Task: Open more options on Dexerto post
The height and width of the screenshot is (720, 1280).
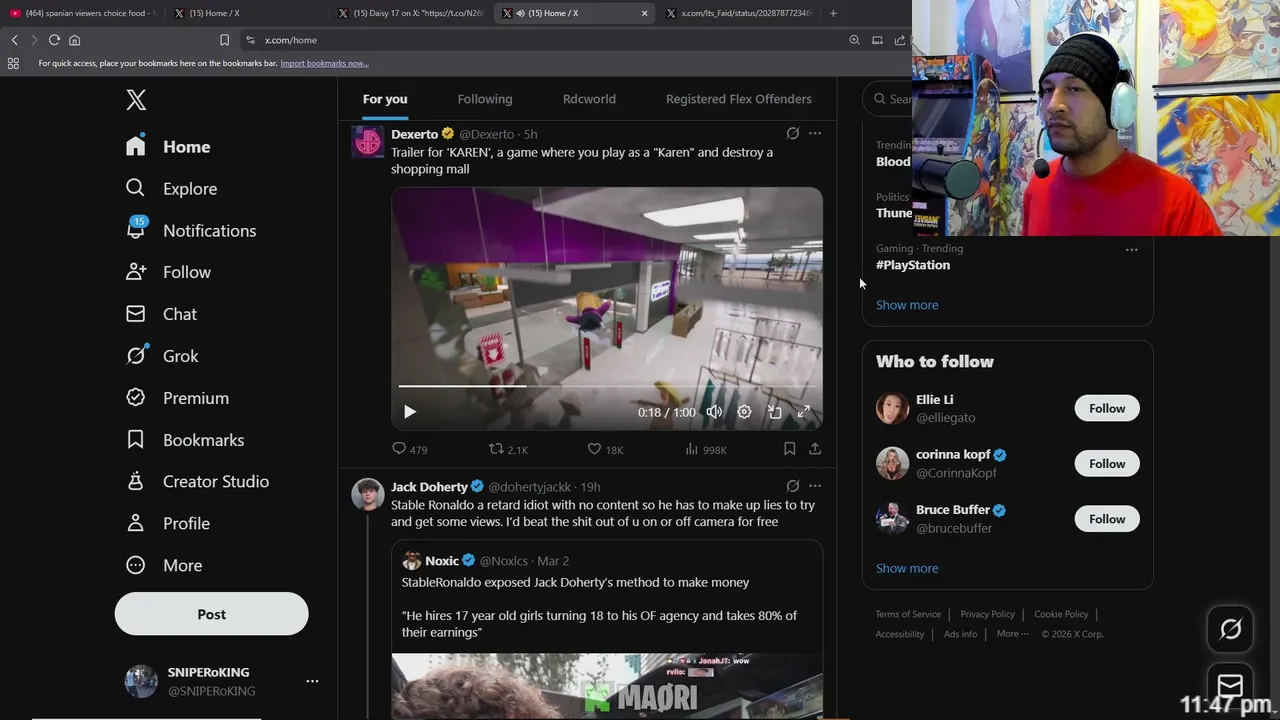Action: pos(815,133)
